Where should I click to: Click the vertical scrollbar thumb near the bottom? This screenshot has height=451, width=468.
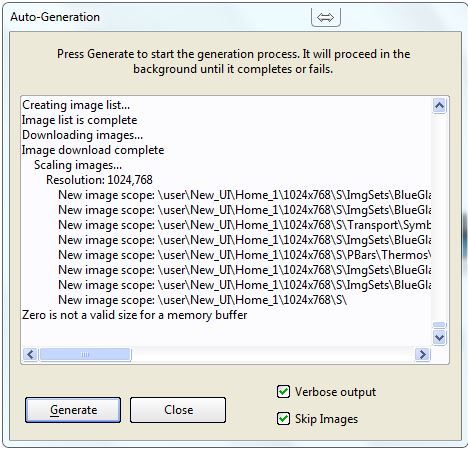point(439,325)
